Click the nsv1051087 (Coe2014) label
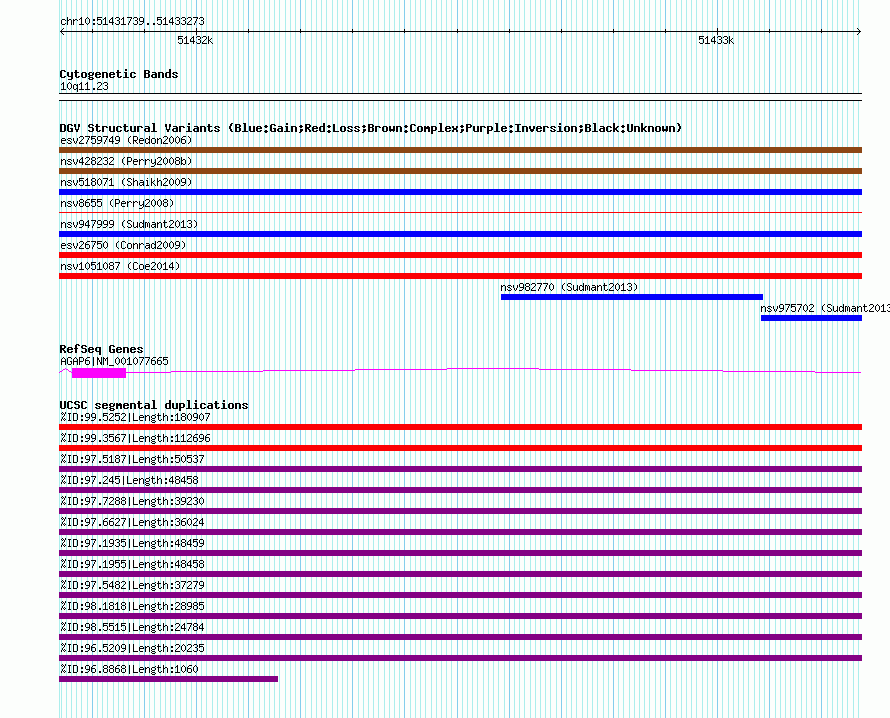 pos(120,266)
